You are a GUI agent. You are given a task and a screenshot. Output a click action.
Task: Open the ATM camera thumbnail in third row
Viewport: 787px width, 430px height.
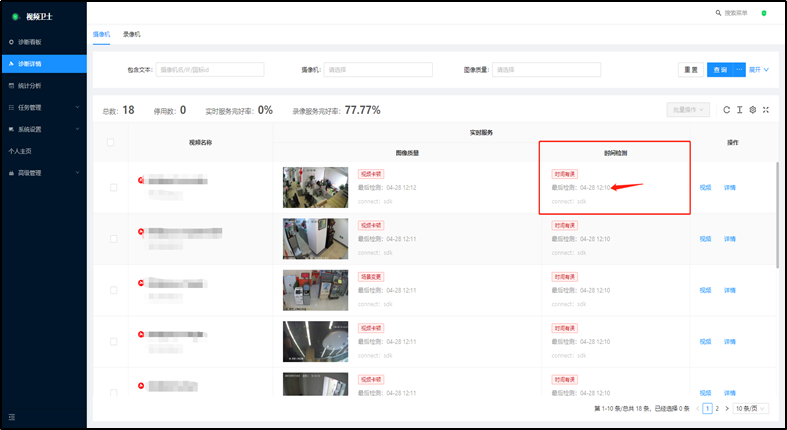click(315, 290)
